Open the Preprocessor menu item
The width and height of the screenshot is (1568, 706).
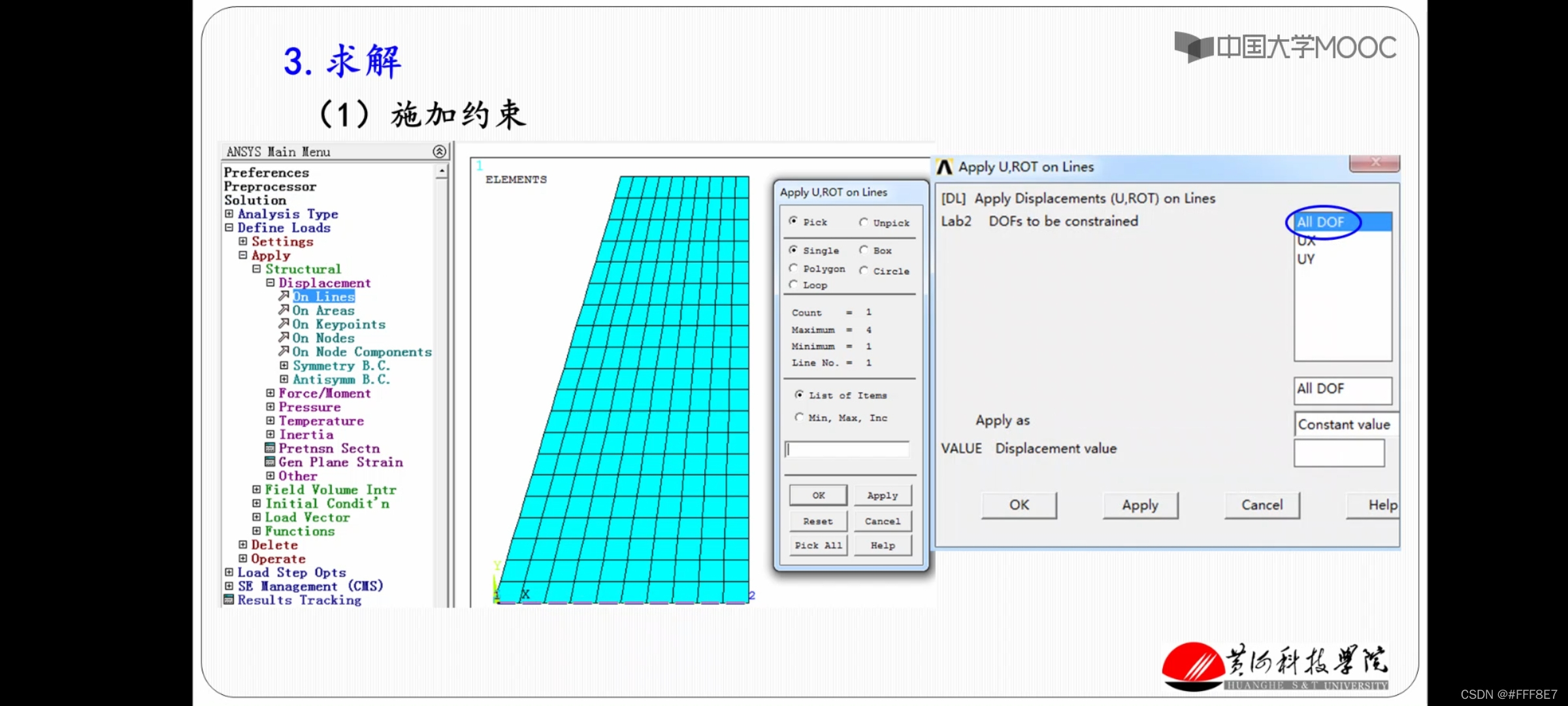click(270, 186)
